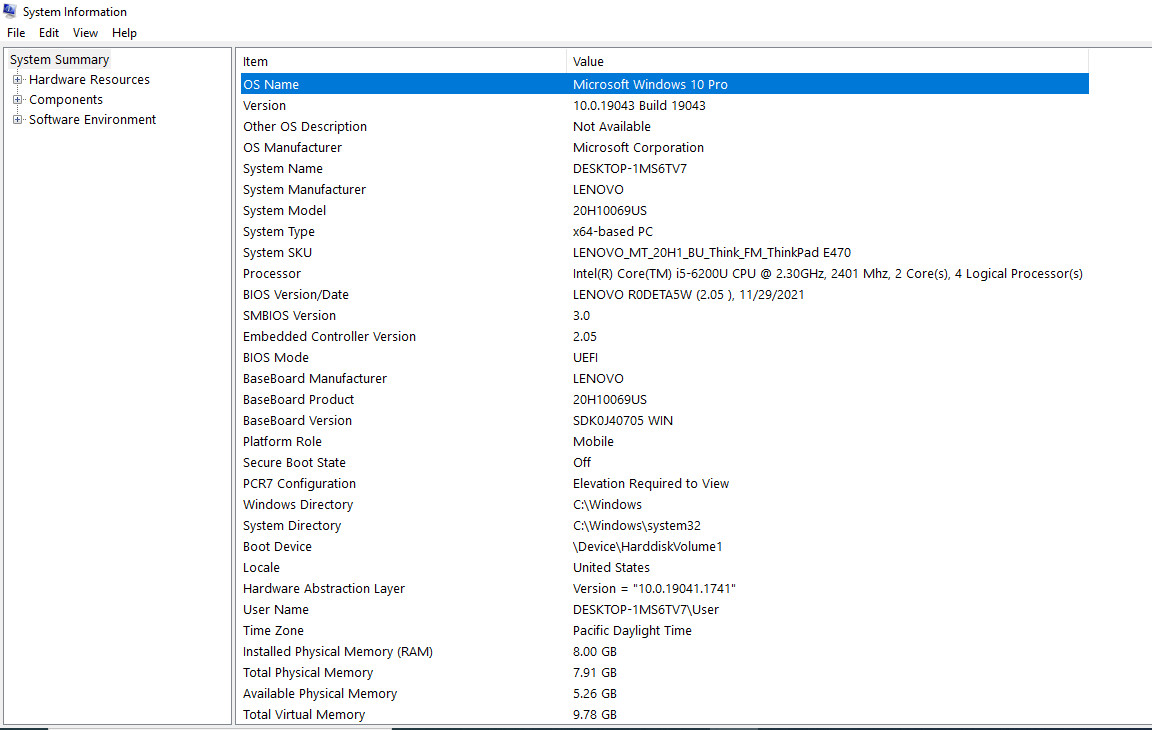Open the Help menu
Image resolution: width=1152 pixels, height=730 pixels.
coord(124,33)
